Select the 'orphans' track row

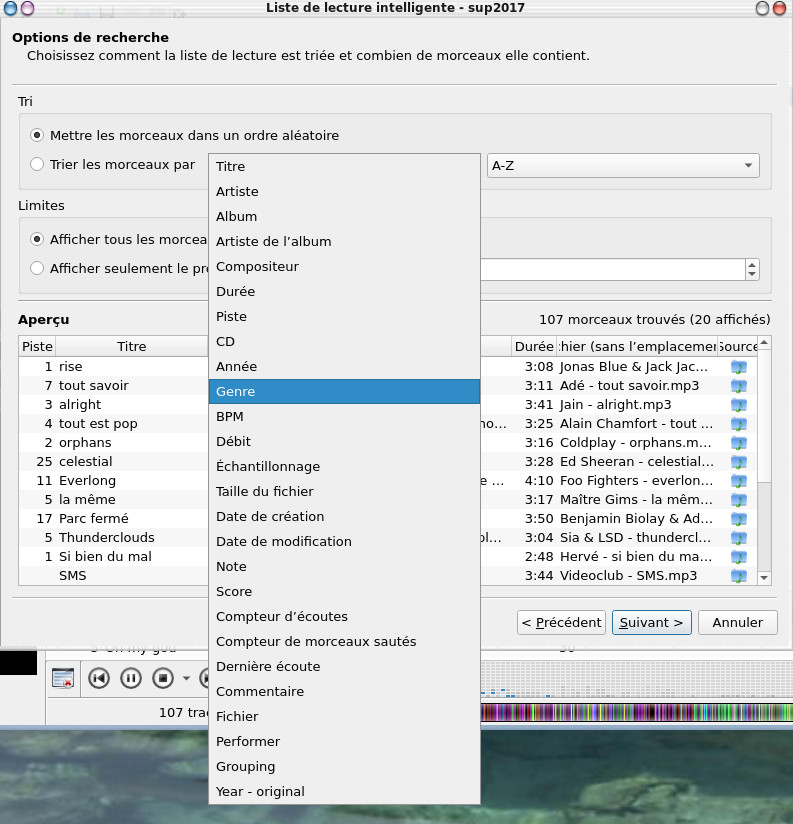pyautogui.click(x=114, y=442)
